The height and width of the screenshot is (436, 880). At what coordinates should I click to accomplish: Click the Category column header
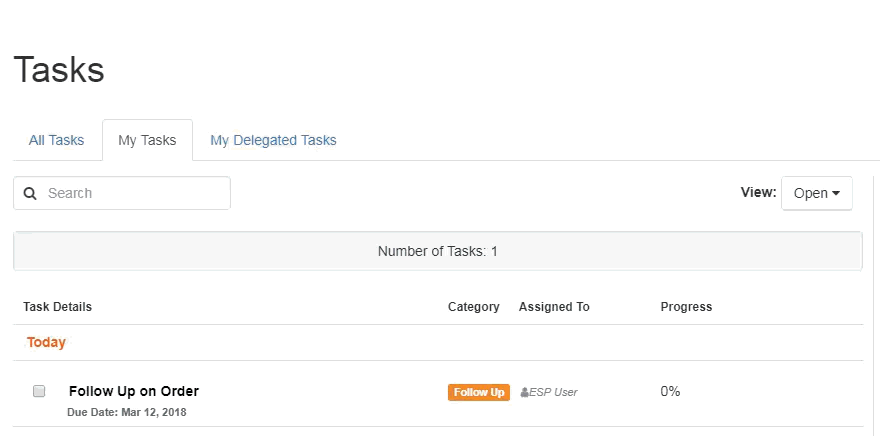(x=474, y=307)
